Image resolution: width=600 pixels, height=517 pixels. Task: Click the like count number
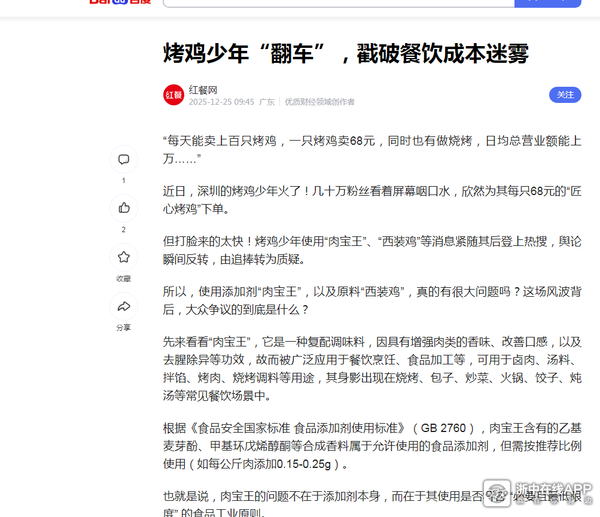pos(124,230)
